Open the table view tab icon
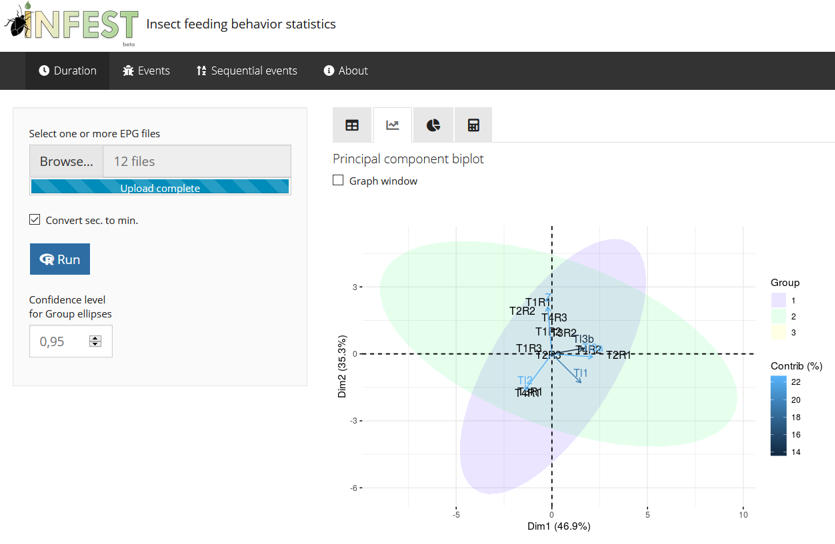Screen dimensions: 835x544 tap(352, 125)
